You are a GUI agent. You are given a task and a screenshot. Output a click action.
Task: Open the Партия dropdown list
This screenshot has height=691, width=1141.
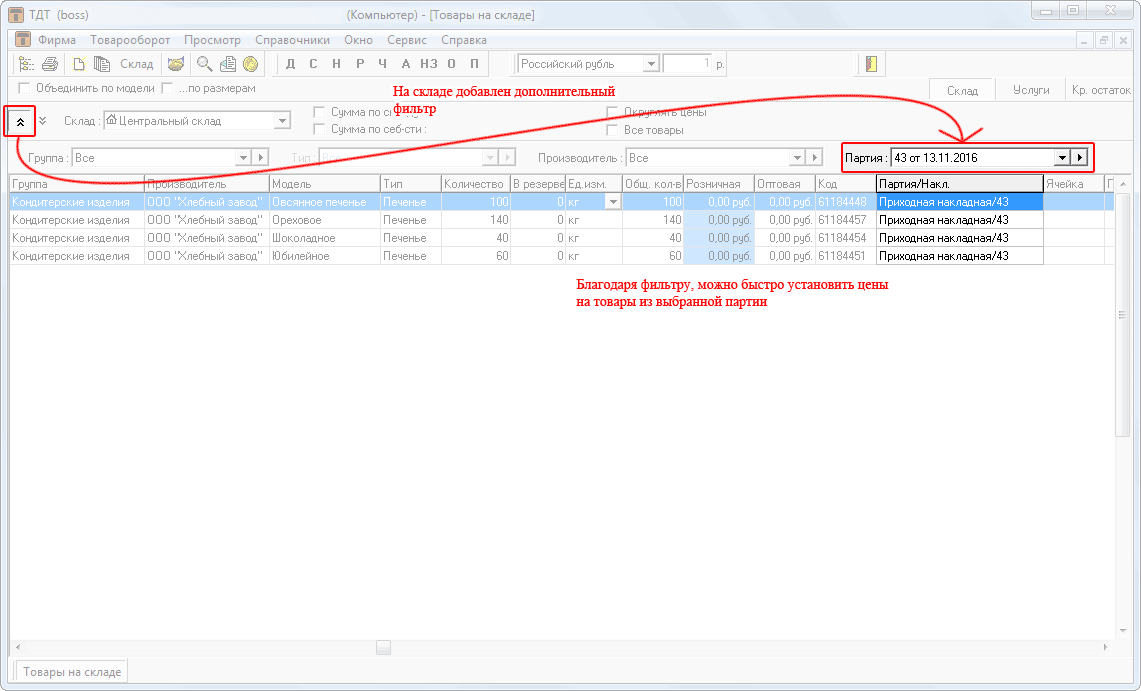point(1062,158)
